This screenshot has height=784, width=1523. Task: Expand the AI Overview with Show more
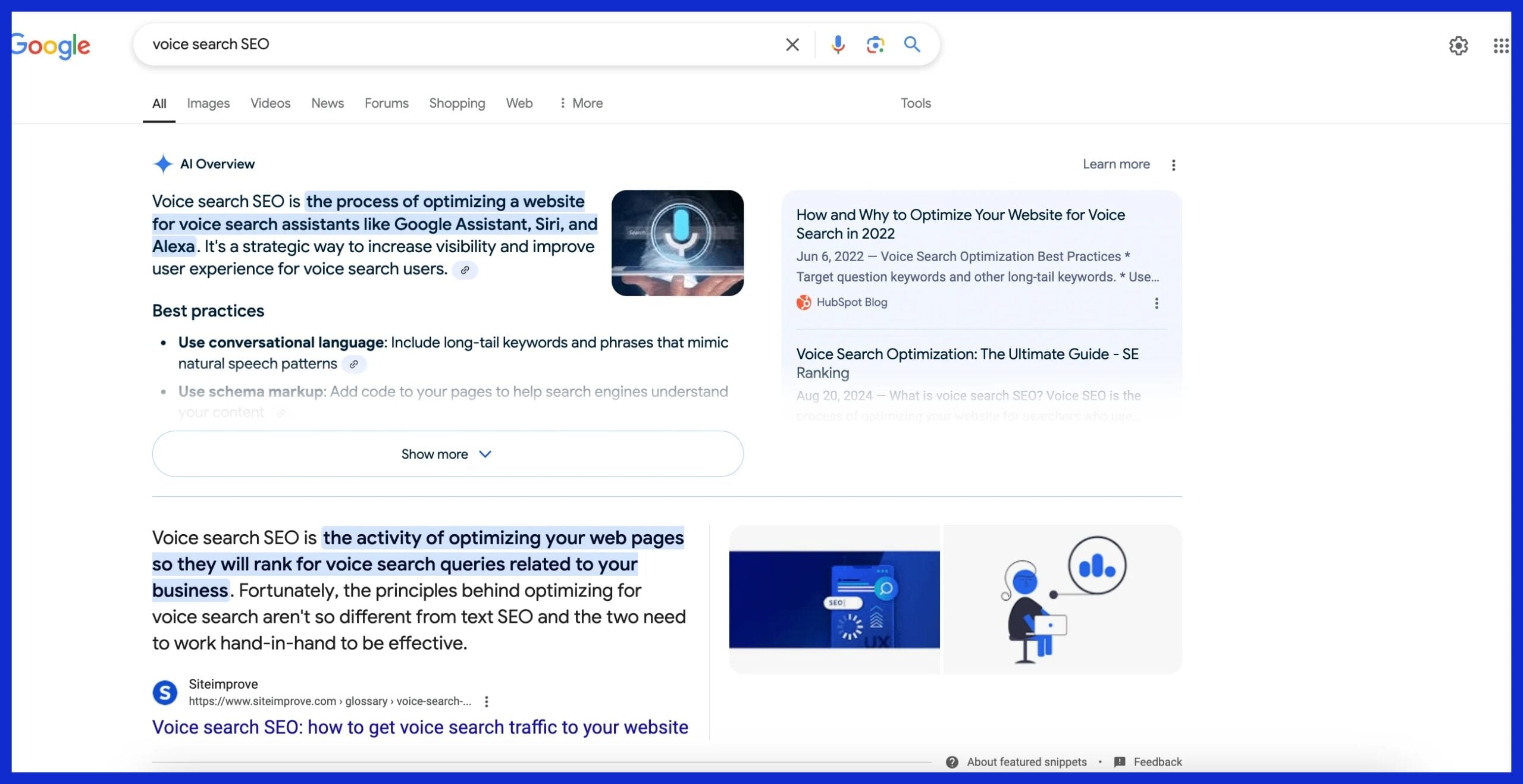click(x=447, y=454)
